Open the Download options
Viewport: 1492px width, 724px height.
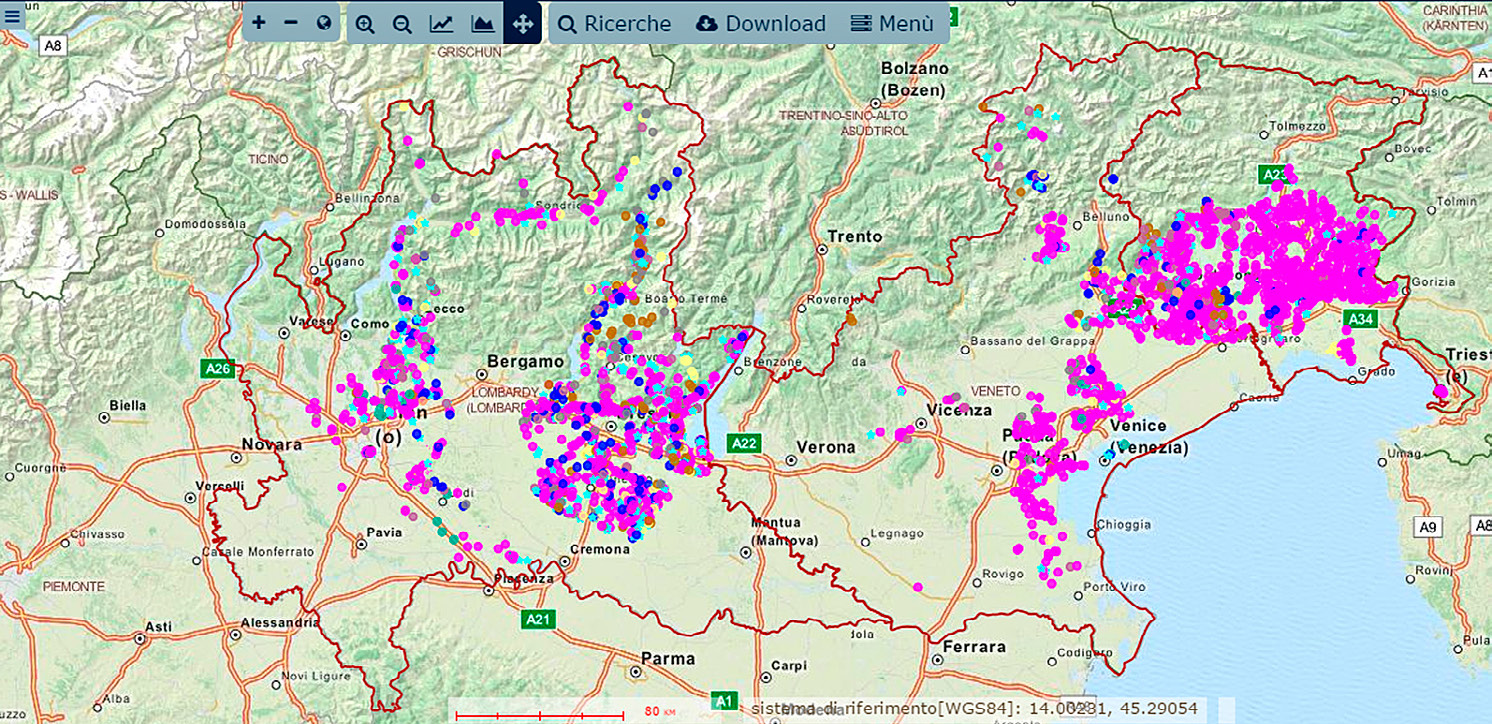click(x=762, y=23)
